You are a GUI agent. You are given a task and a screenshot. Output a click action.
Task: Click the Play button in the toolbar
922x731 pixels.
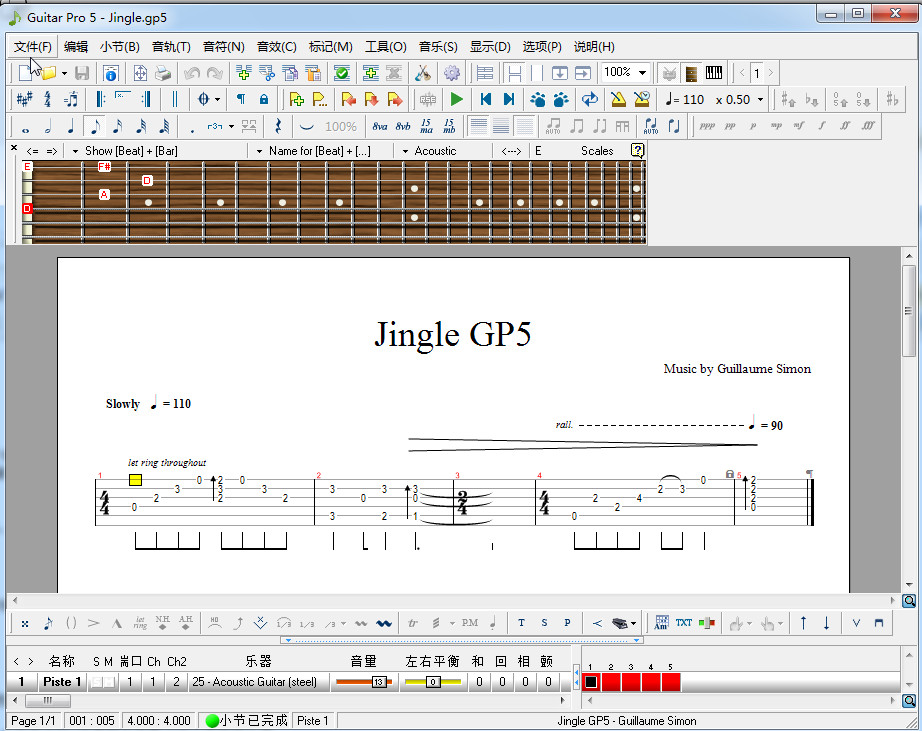click(456, 99)
